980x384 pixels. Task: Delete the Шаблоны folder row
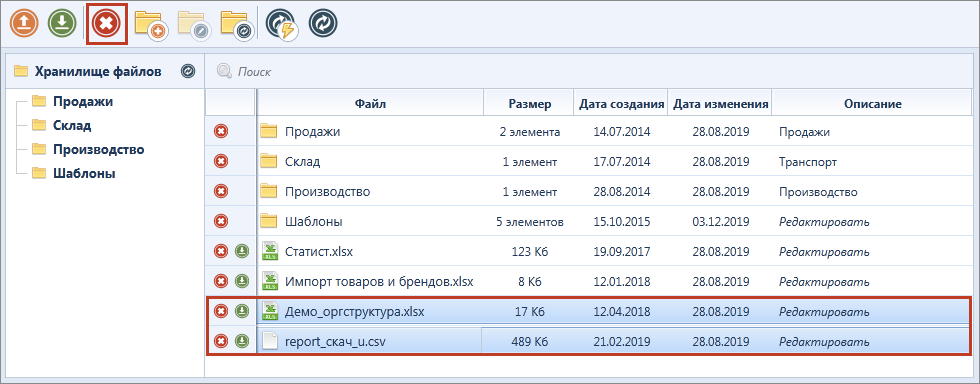click(221, 221)
